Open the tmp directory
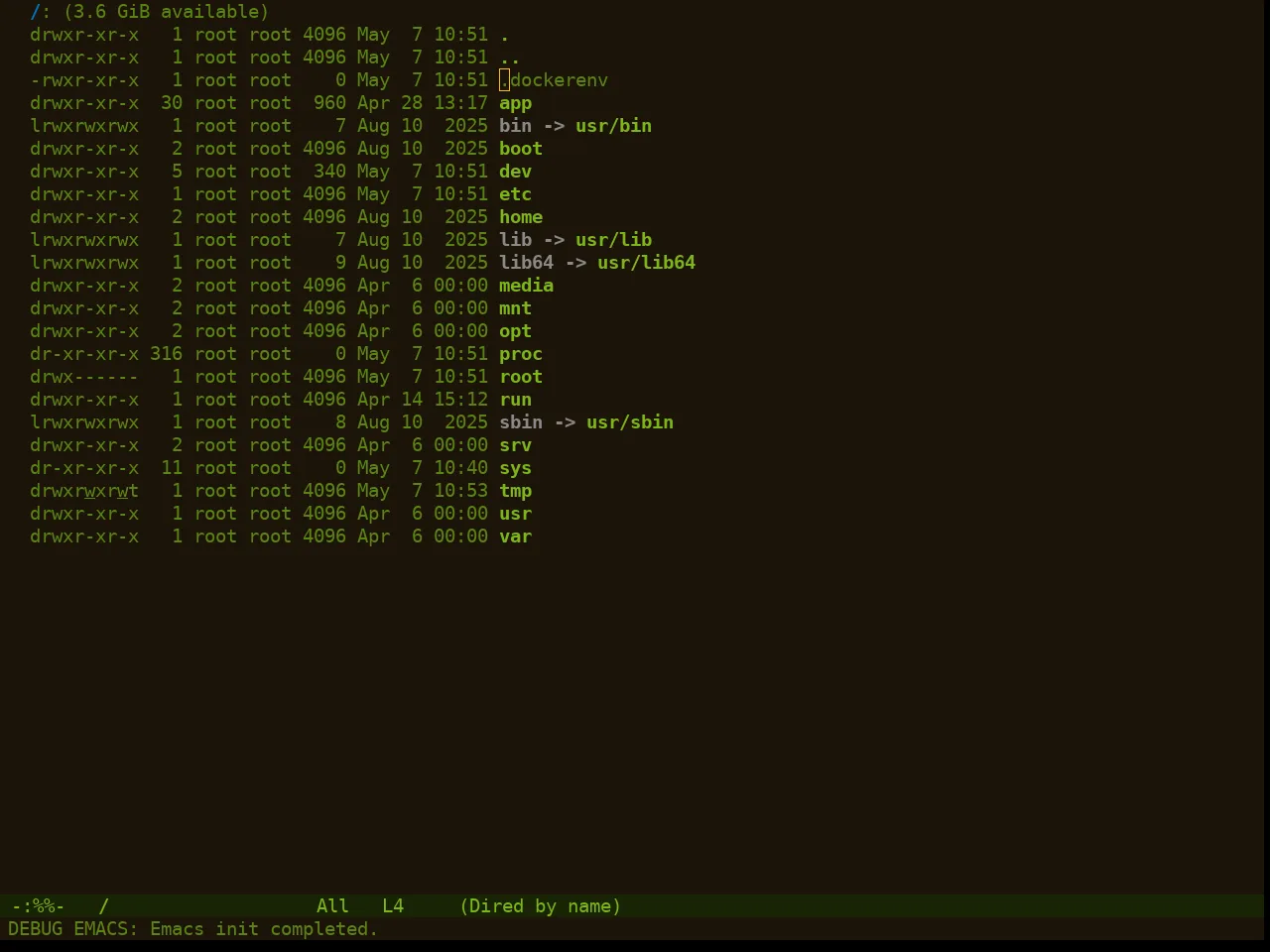Screen dimensions: 1270x952 [x=515, y=491]
